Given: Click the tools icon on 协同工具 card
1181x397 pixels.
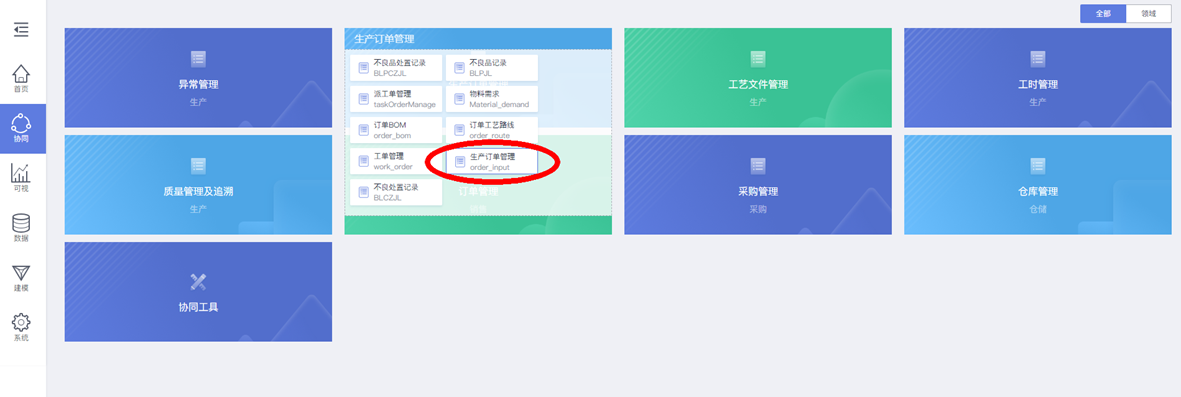Looking at the screenshot, I should (x=198, y=282).
